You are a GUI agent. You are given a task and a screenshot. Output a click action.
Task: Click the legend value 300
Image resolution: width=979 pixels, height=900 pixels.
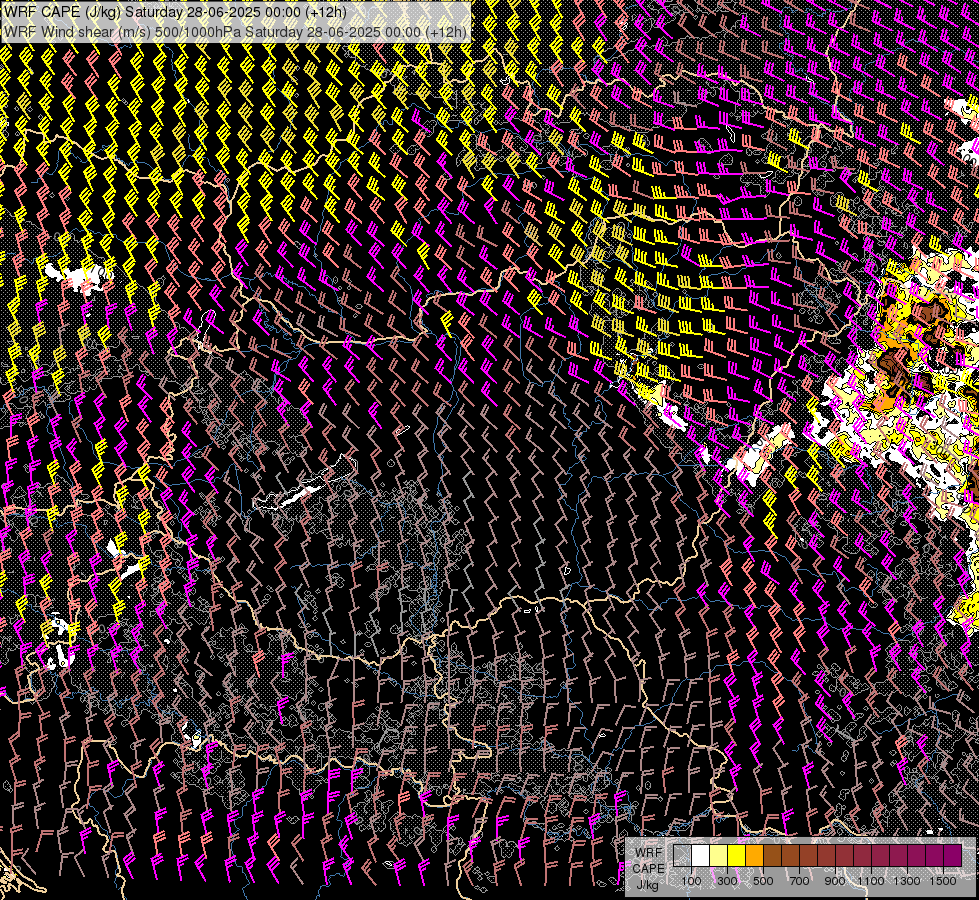[x=727, y=881]
